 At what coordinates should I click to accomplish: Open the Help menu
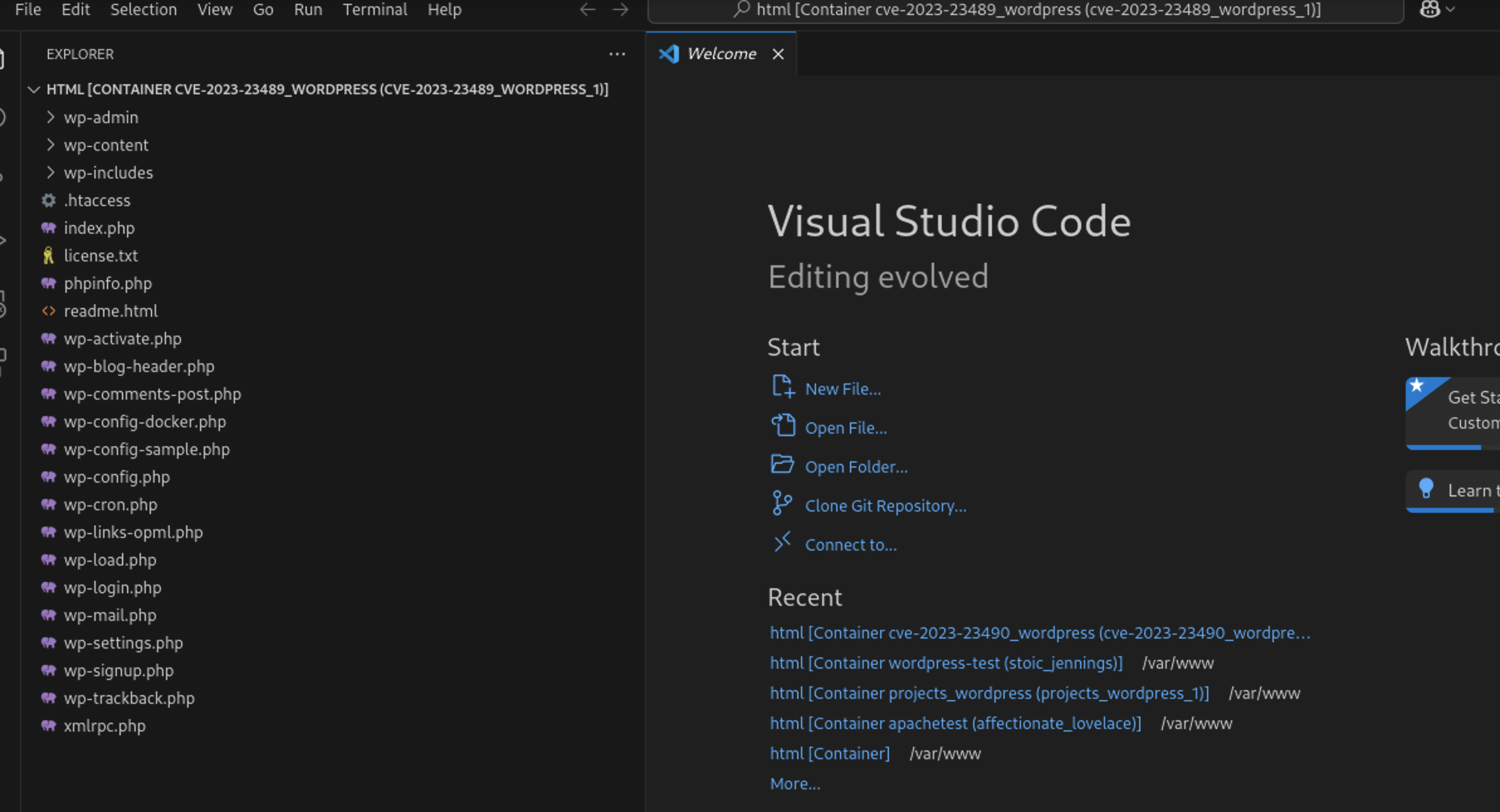pyautogui.click(x=444, y=10)
